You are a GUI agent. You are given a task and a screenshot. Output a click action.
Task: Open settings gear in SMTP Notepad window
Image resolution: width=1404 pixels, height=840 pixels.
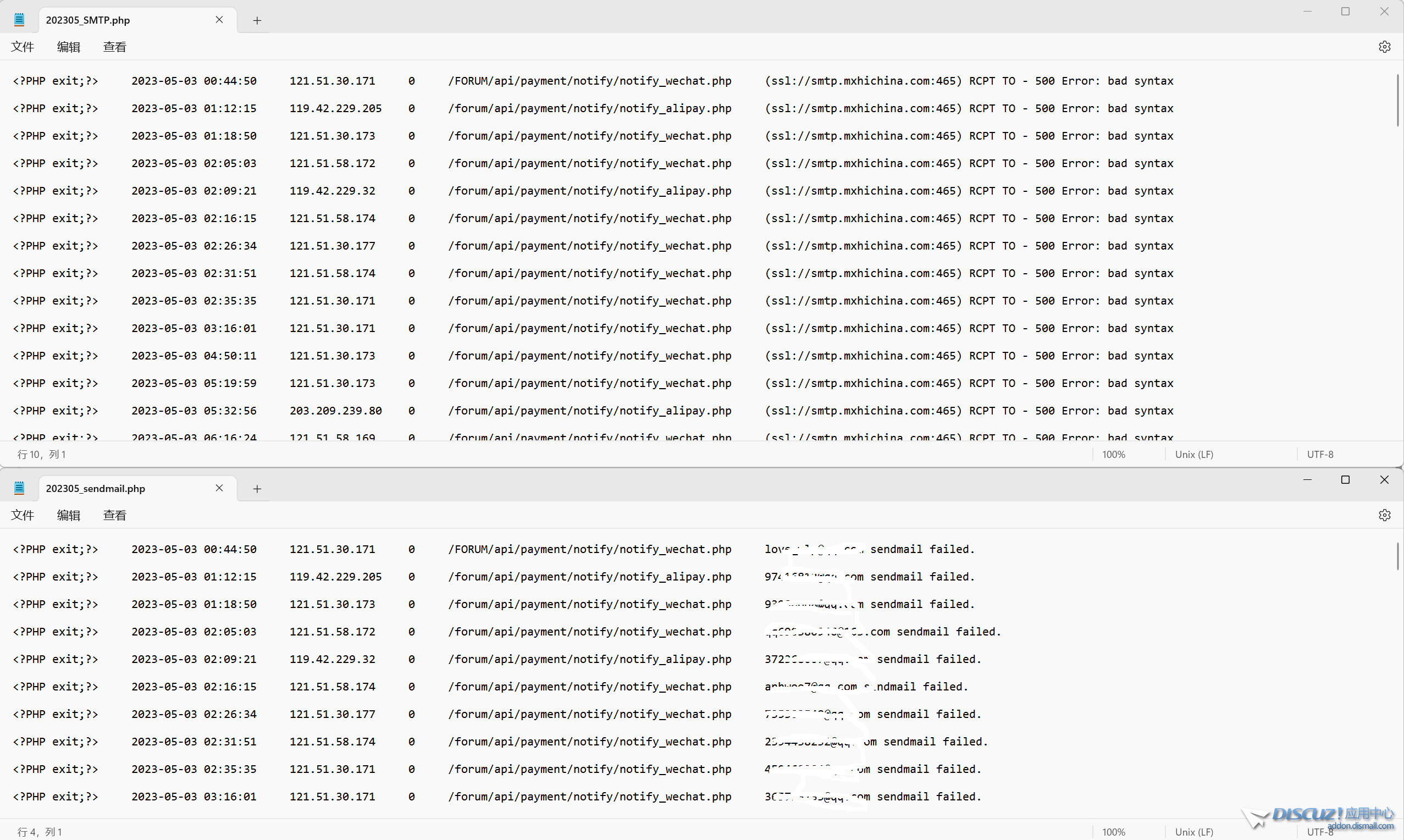(1384, 47)
